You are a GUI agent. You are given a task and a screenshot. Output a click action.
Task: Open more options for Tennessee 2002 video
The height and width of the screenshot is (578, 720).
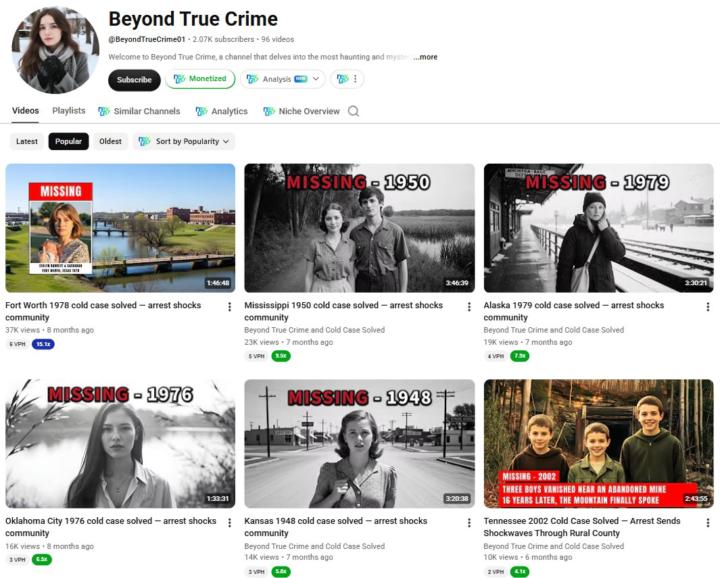coord(708,522)
